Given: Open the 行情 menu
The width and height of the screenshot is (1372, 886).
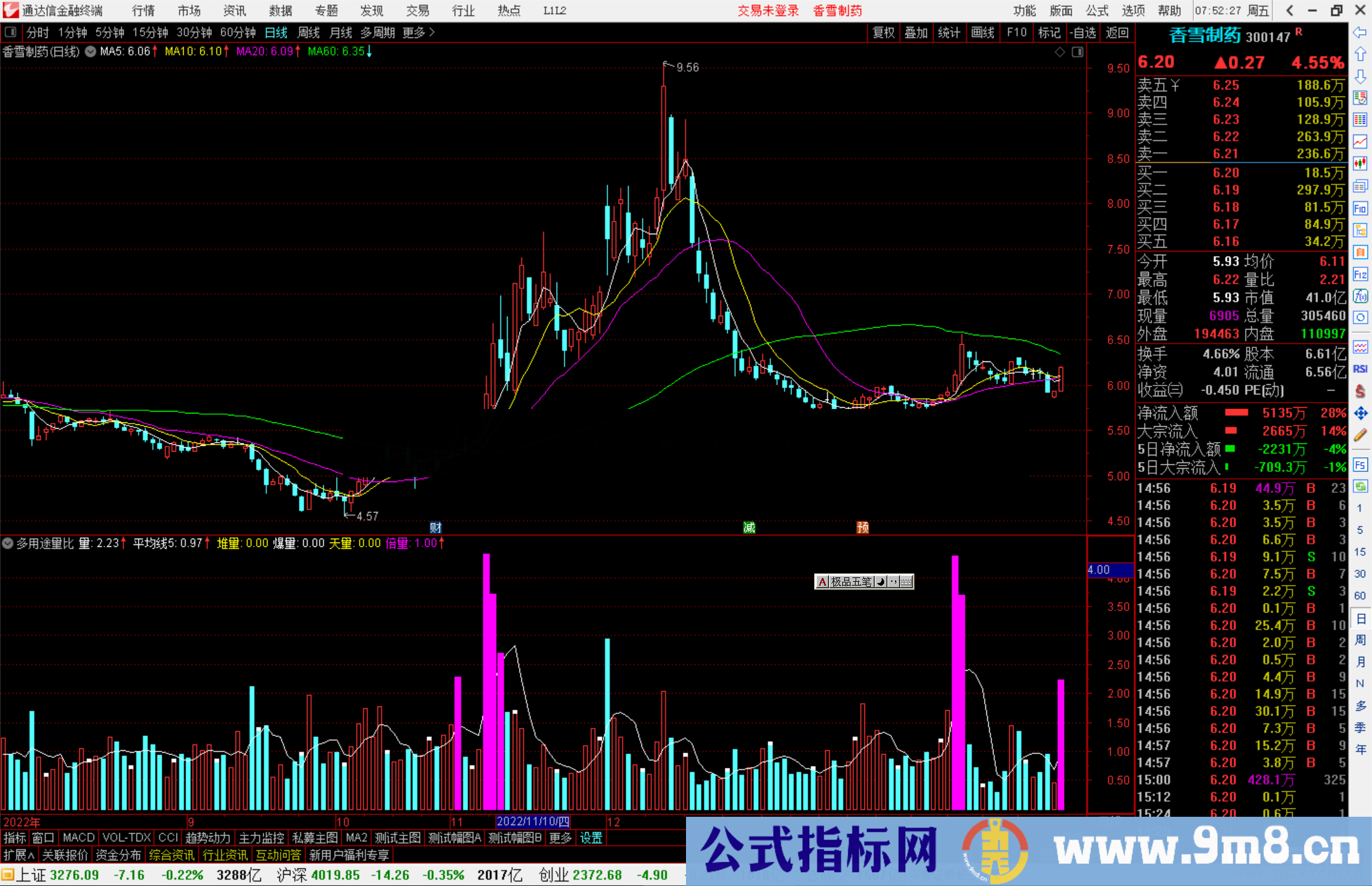Looking at the screenshot, I should 144,11.
